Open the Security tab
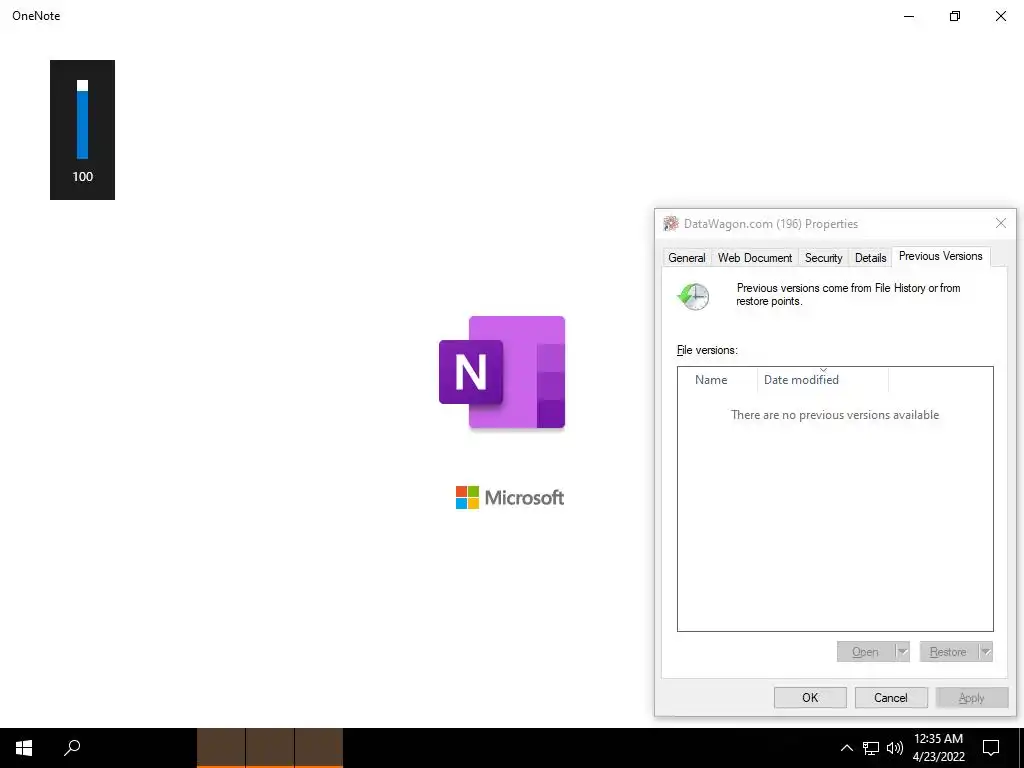This screenshot has height=768, width=1024. (x=823, y=258)
